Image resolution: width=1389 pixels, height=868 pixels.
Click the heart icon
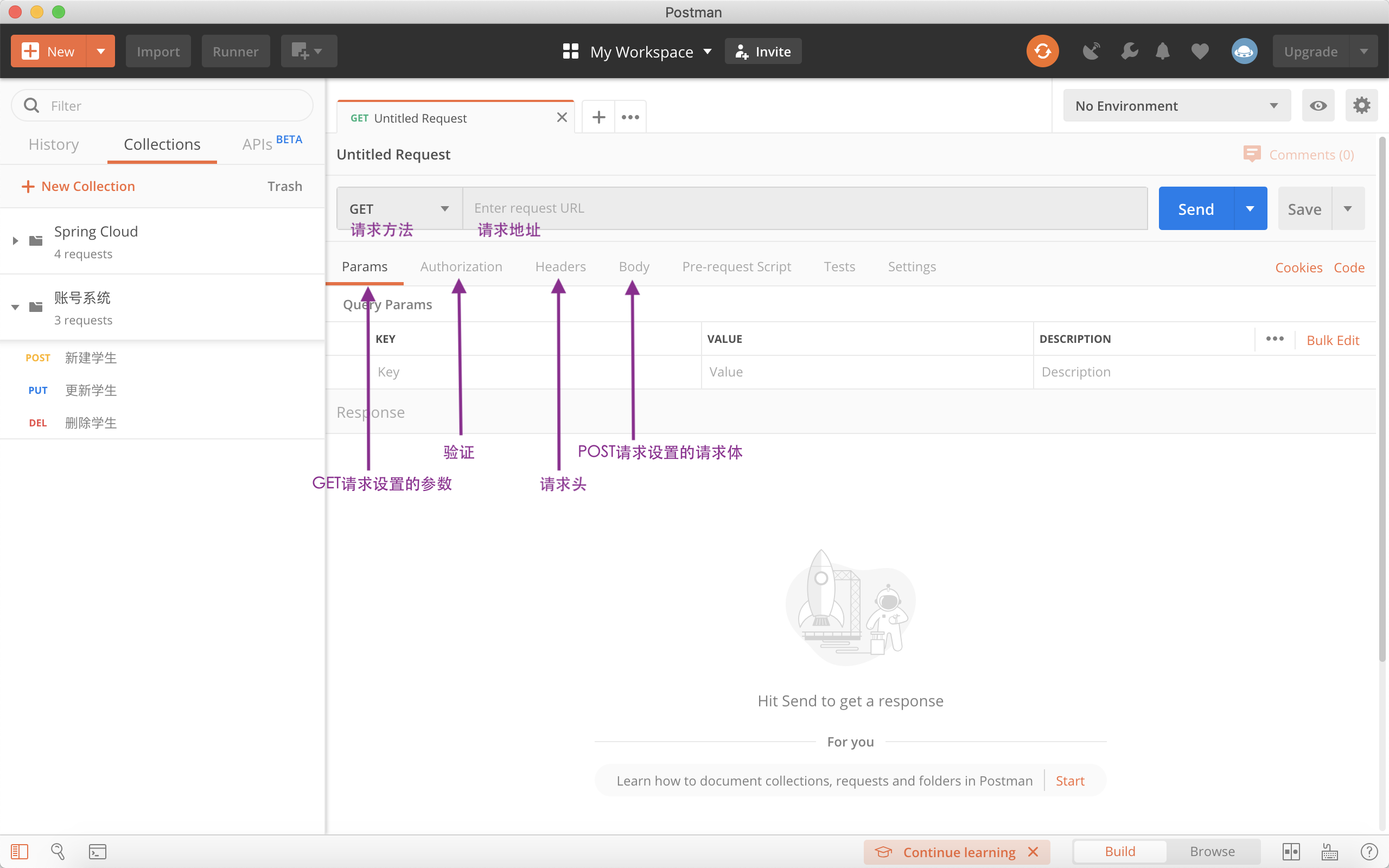[x=1200, y=51]
